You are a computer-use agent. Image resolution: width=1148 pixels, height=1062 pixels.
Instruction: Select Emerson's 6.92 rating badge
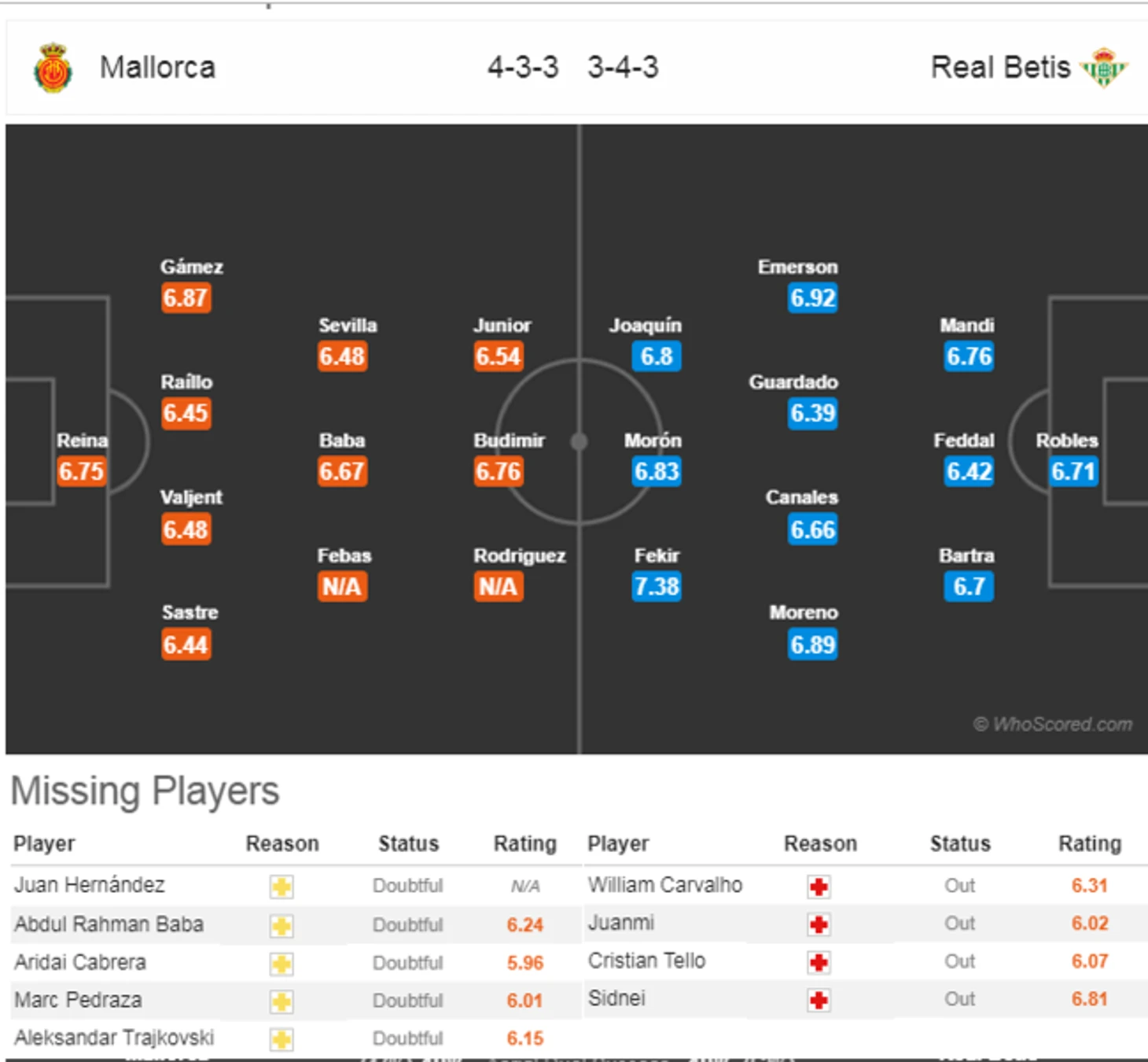(x=812, y=298)
